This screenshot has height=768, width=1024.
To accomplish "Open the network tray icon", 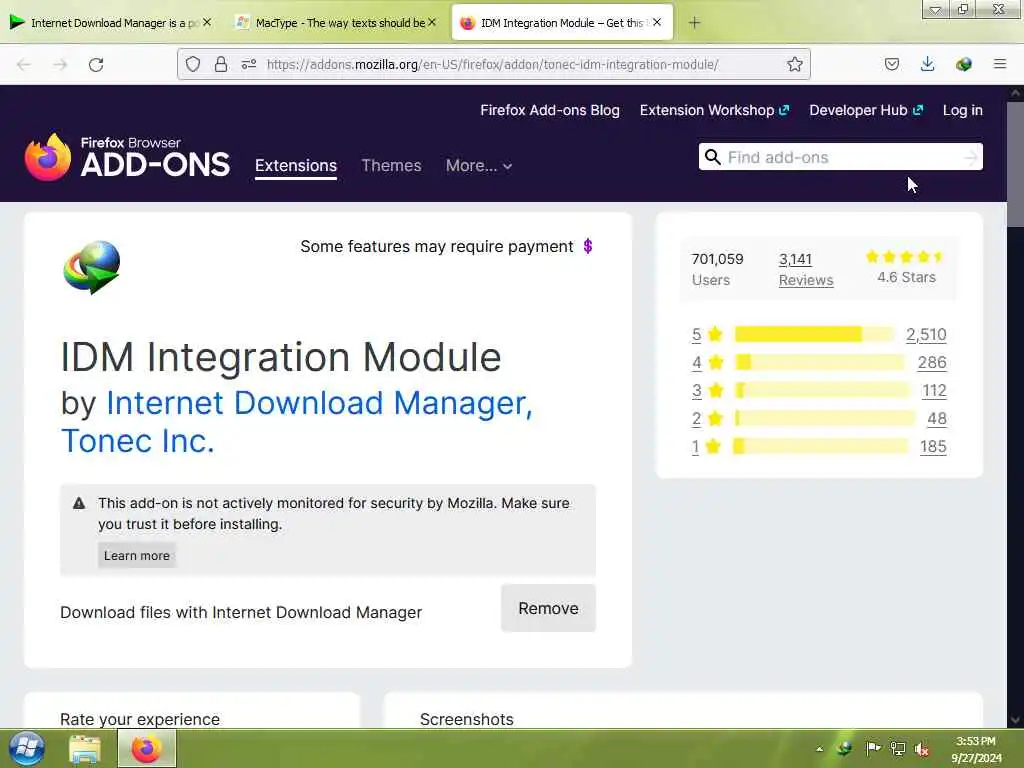I will (x=898, y=749).
